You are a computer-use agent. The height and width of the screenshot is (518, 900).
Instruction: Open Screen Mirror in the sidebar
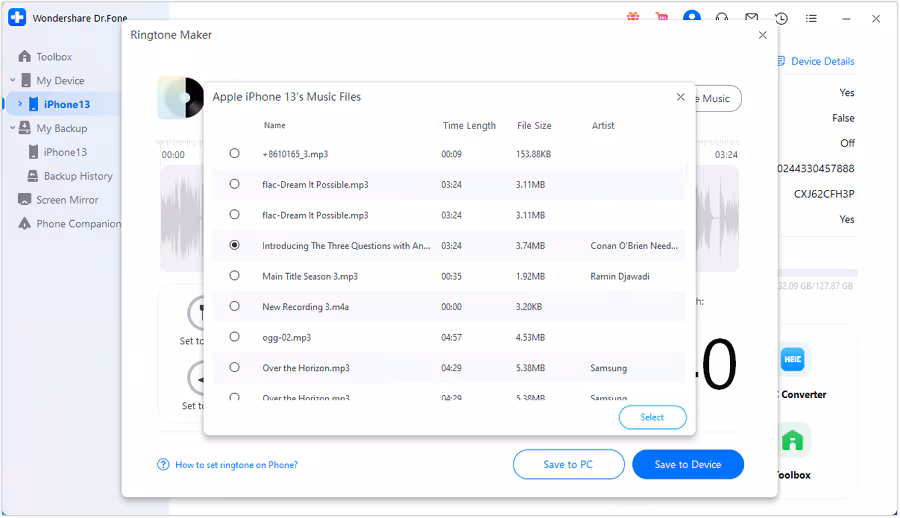coord(67,199)
